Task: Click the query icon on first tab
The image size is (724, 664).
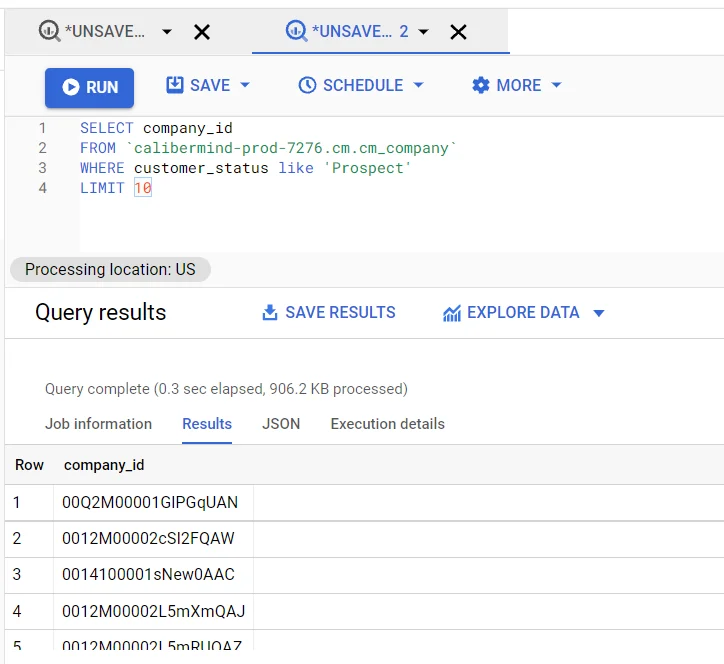Action: (x=49, y=31)
